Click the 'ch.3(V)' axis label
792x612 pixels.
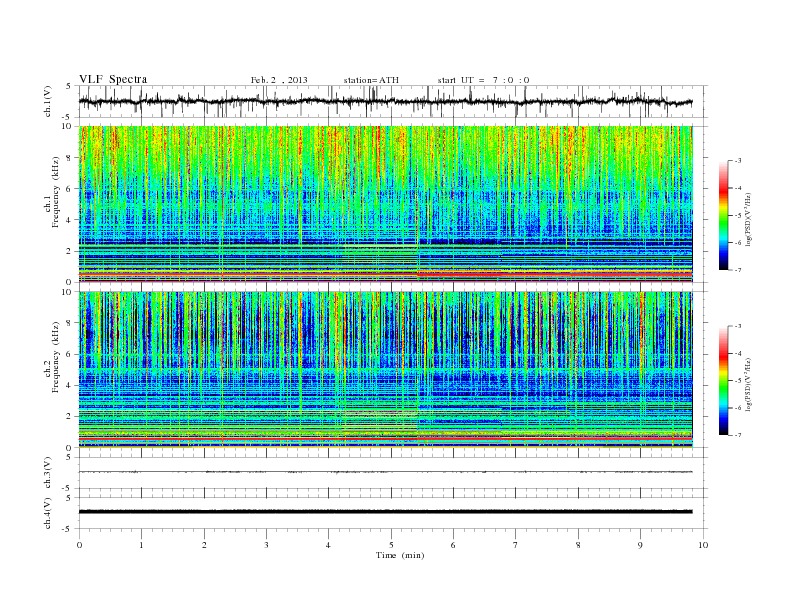click(x=48, y=473)
